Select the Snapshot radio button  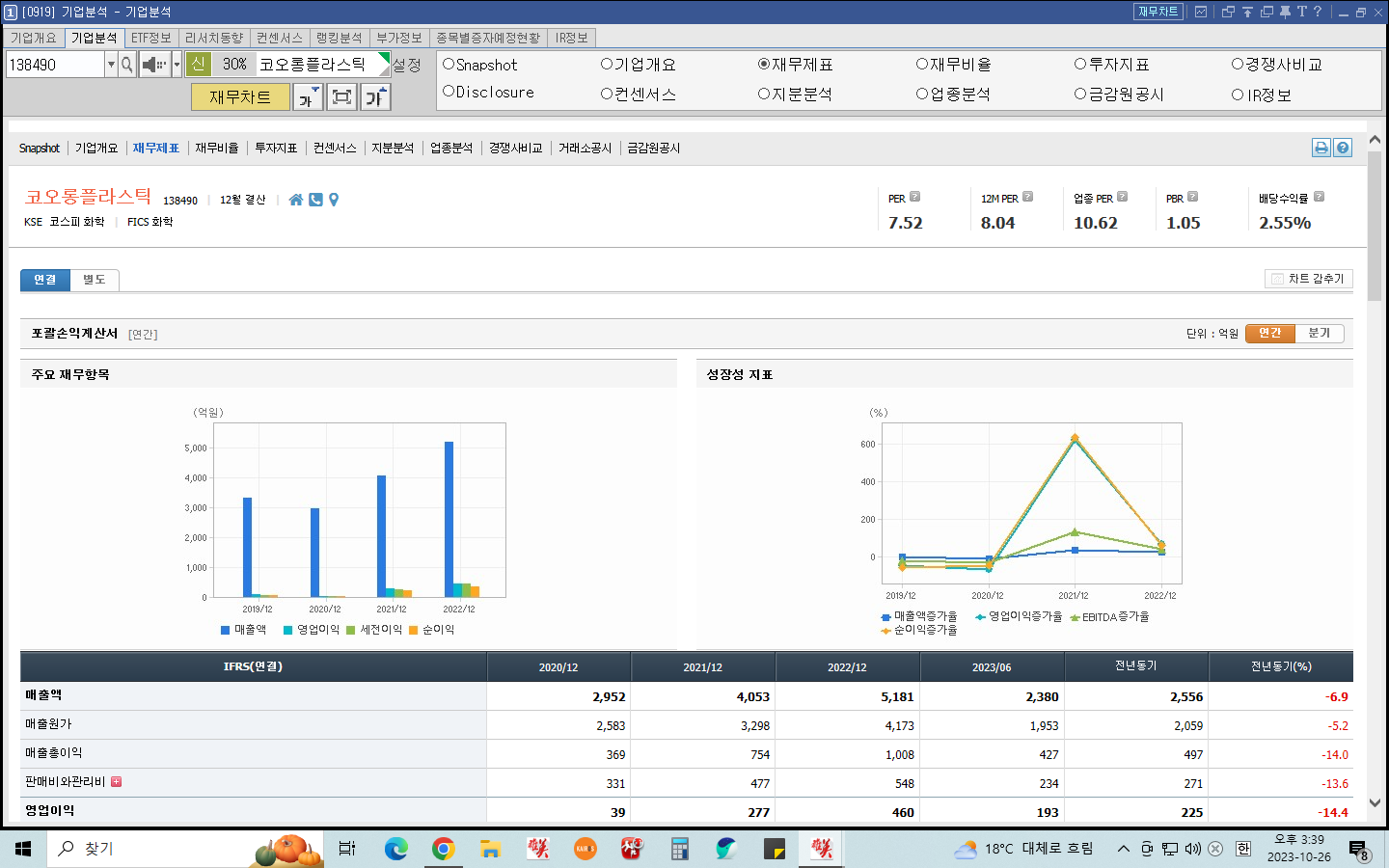pos(449,65)
